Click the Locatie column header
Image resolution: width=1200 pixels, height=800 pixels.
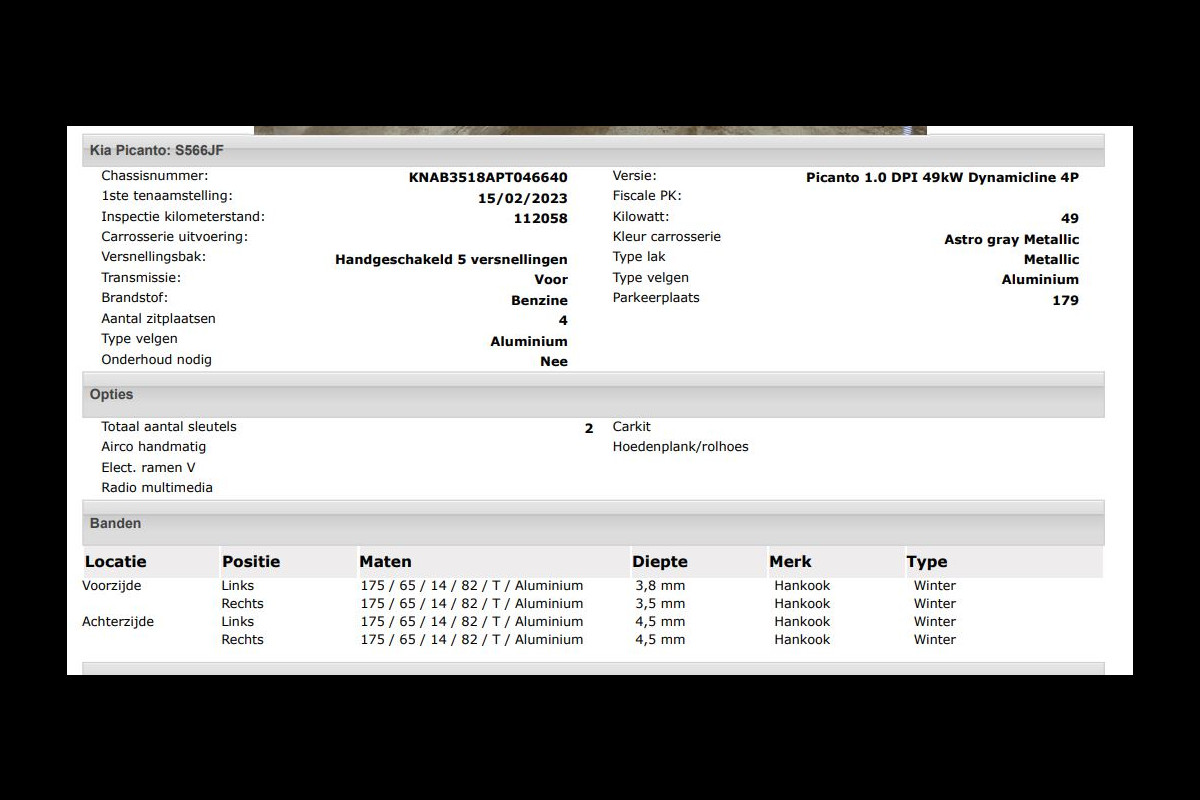[x=115, y=562]
